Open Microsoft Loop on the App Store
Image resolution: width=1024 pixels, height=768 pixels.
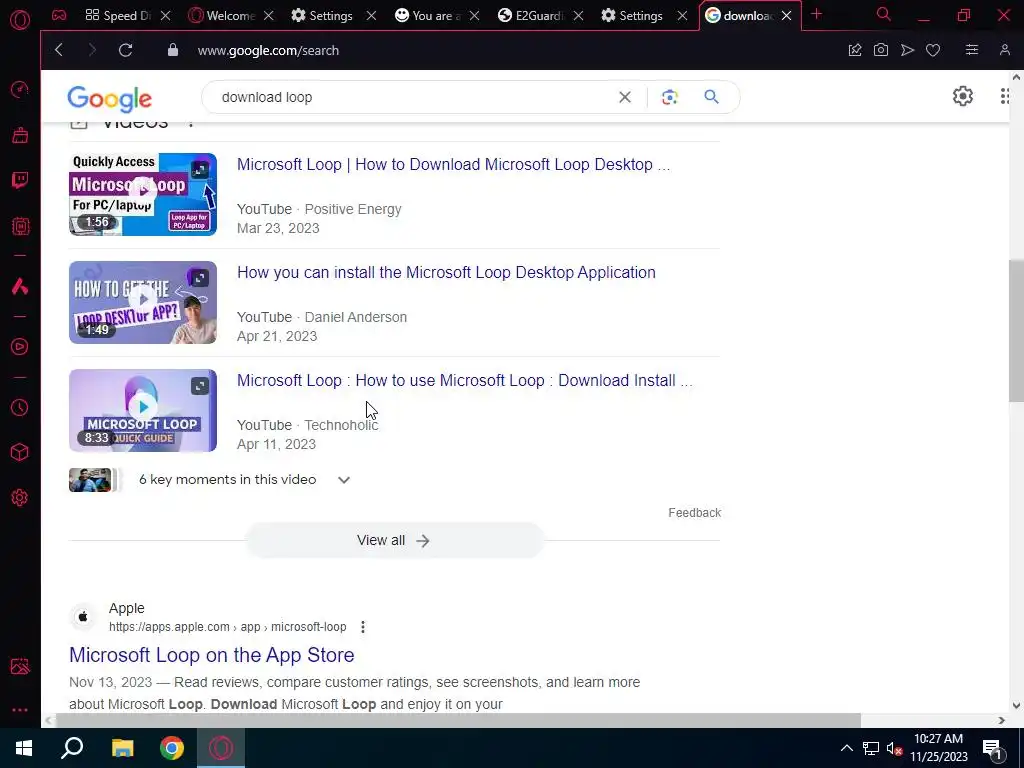tap(212, 655)
